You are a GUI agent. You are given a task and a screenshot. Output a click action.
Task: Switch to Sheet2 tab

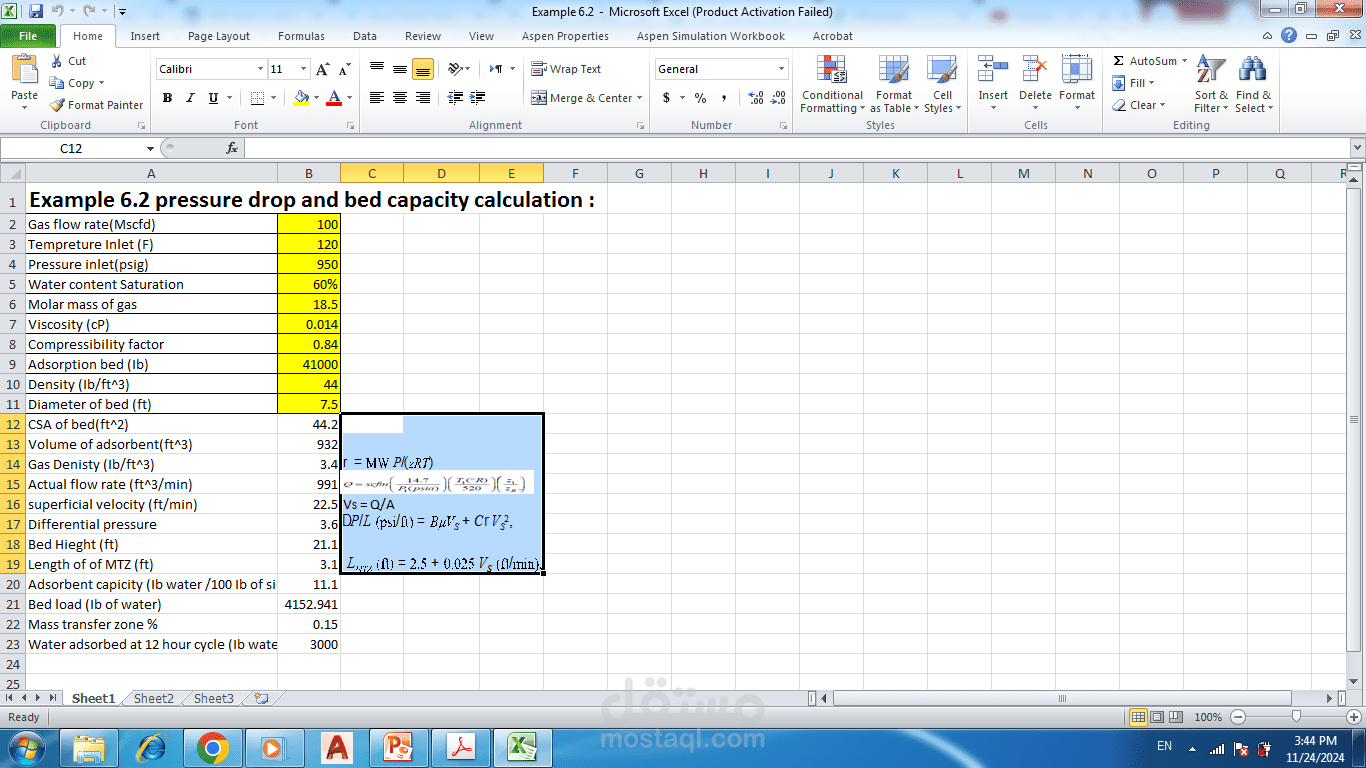pyautogui.click(x=154, y=699)
